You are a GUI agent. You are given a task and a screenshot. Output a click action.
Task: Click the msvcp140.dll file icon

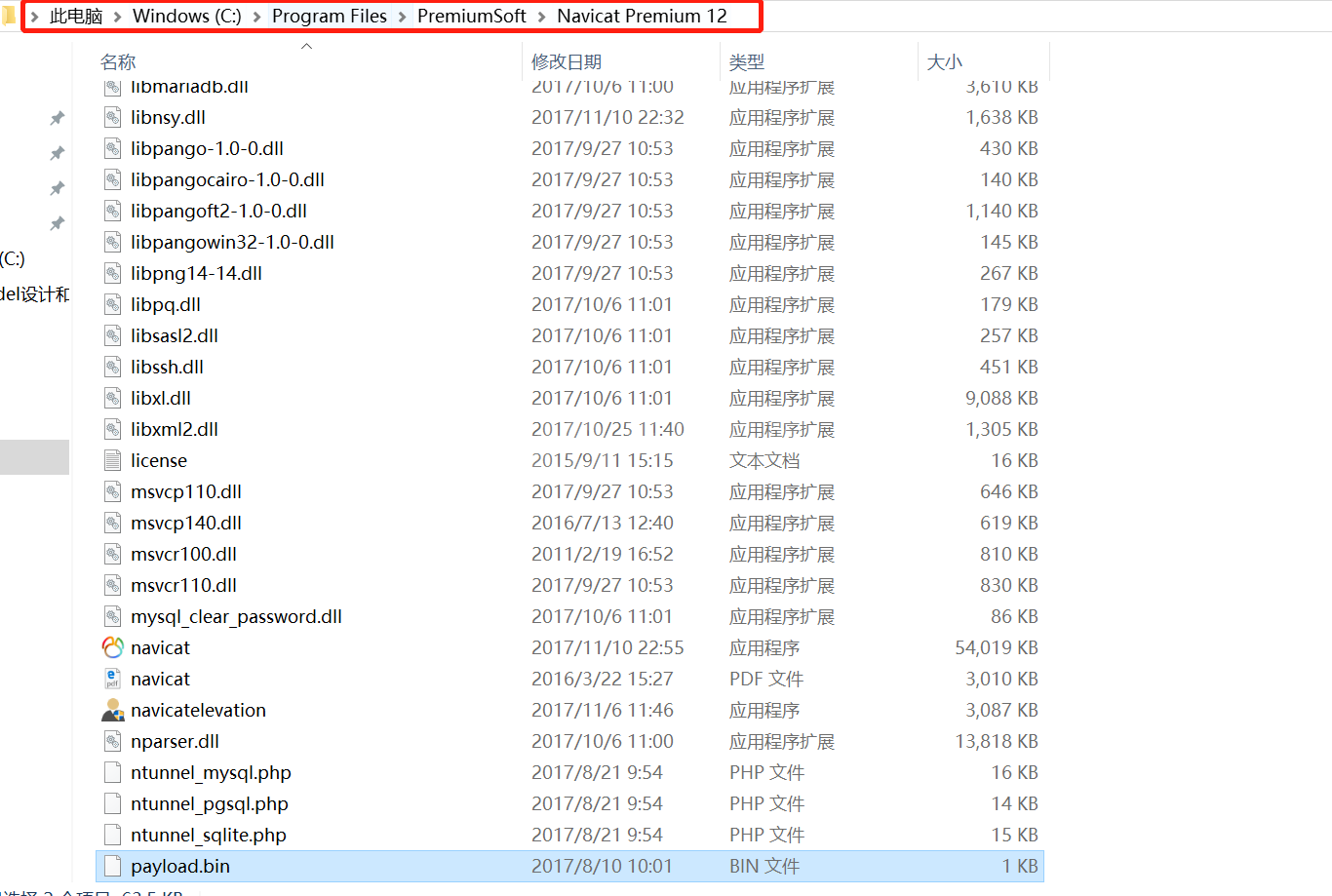tap(113, 523)
